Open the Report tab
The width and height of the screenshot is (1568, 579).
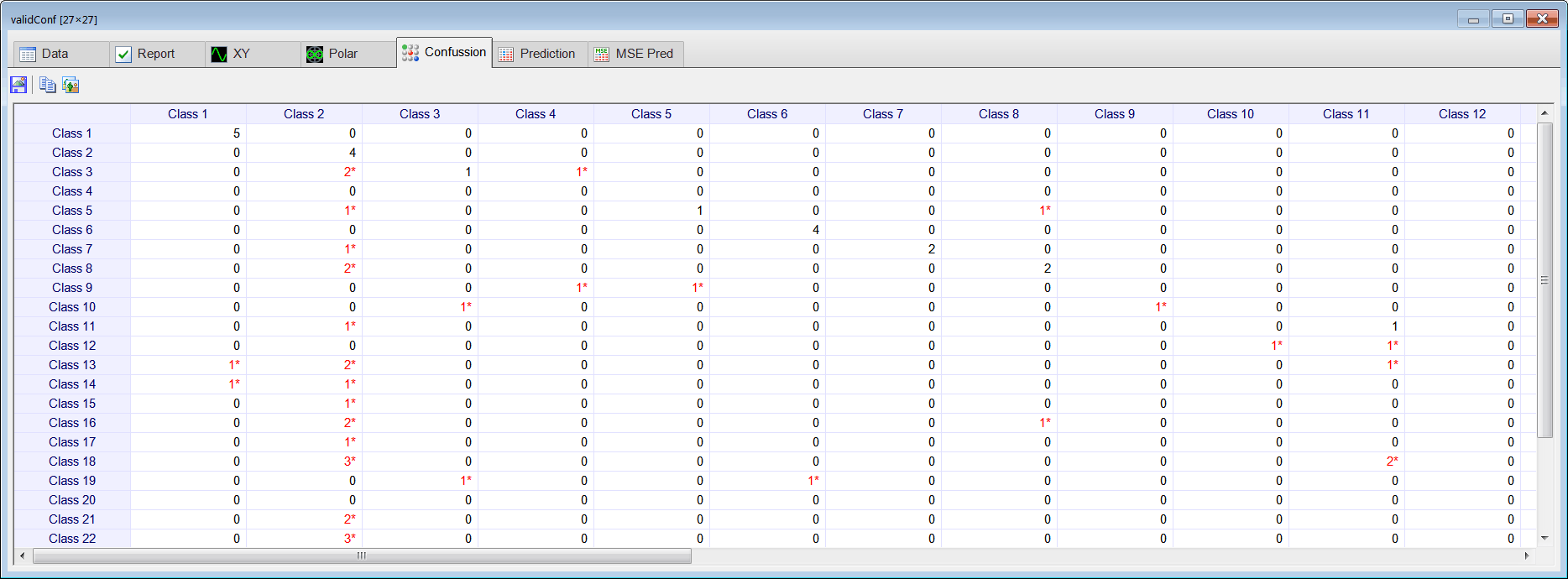click(x=157, y=54)
